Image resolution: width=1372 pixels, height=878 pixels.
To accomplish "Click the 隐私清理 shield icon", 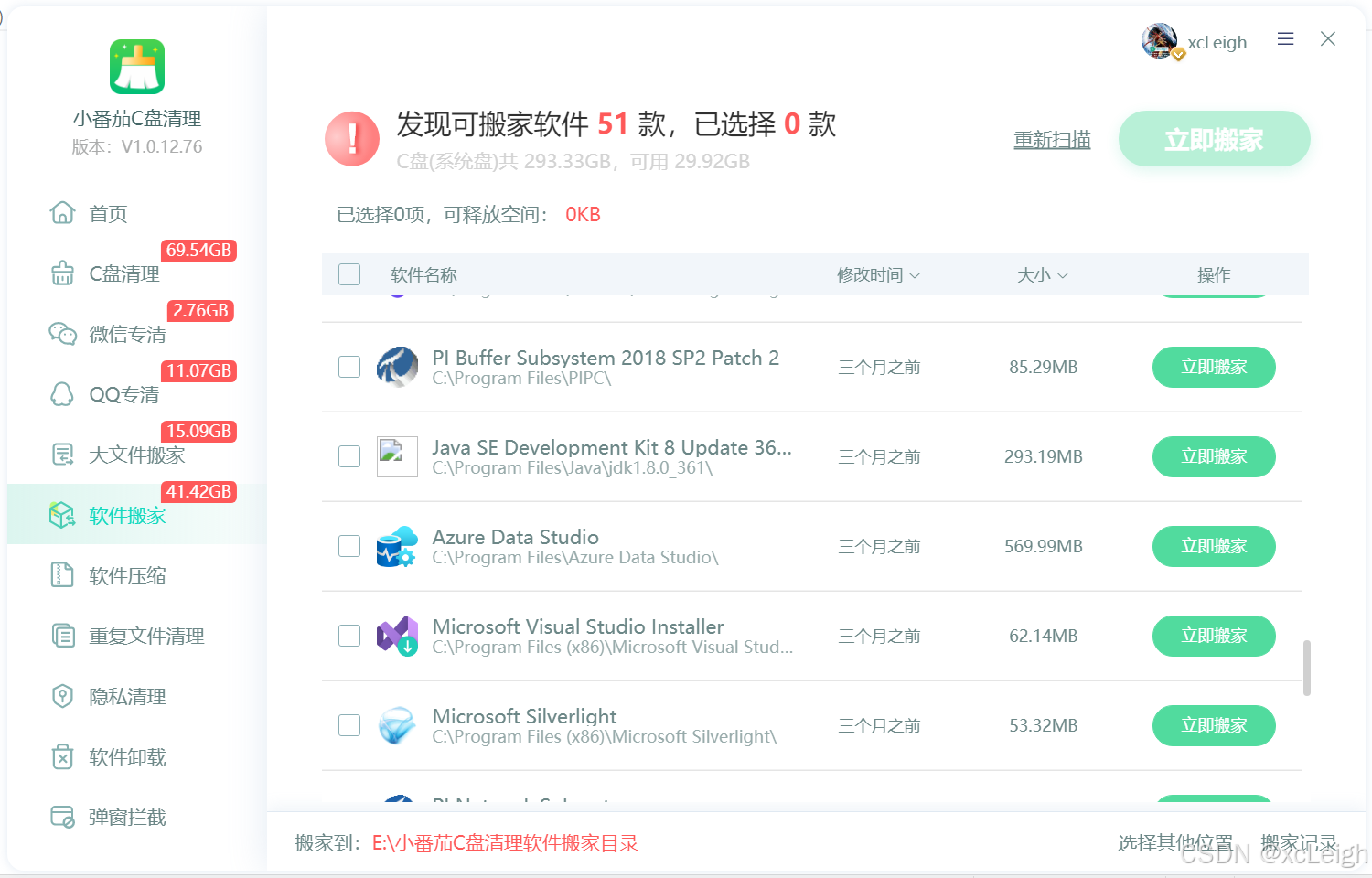I will 62,696.
